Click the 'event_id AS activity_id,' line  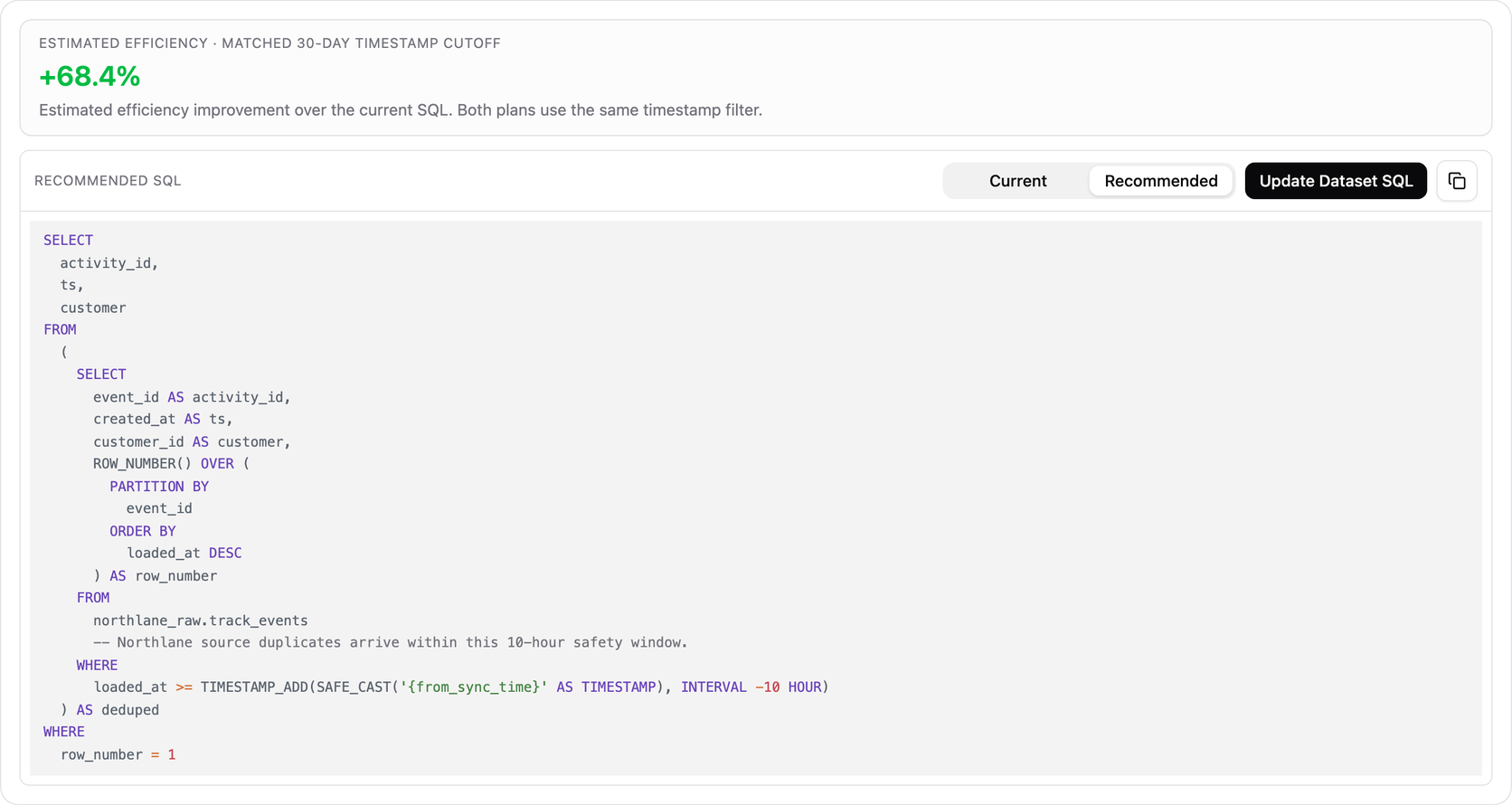(192, 397)
